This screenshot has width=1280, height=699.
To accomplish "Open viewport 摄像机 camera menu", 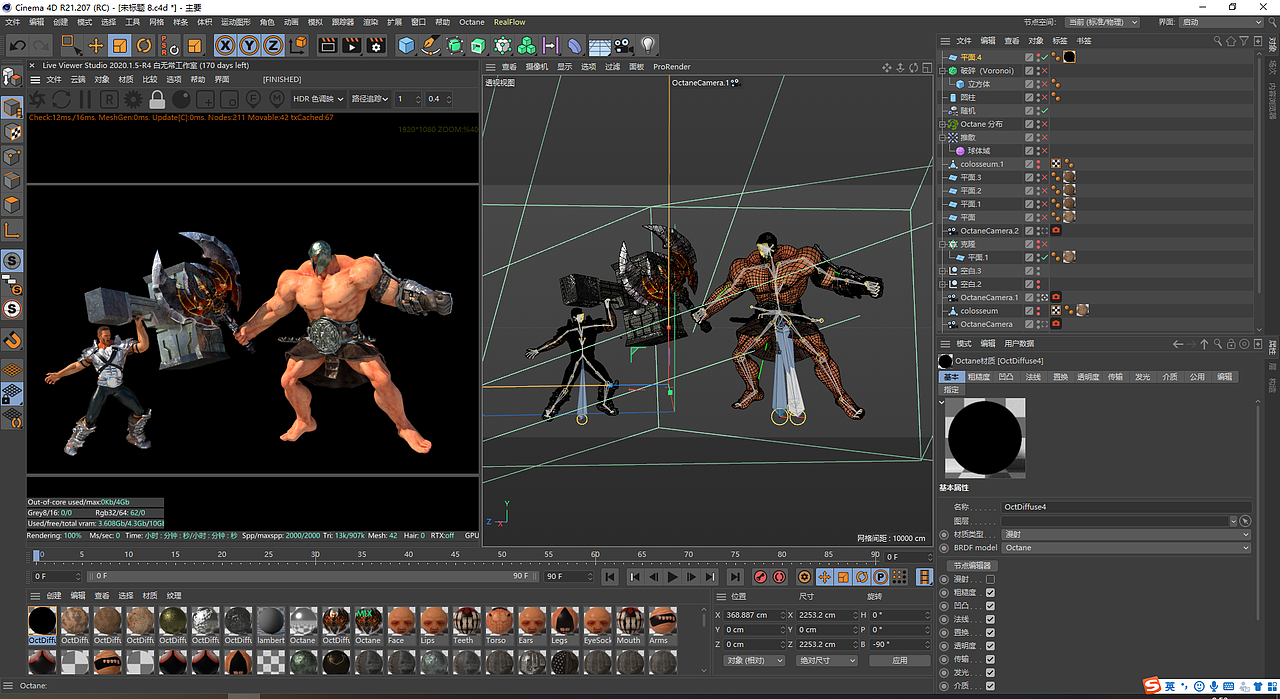I will click(537, 67).
